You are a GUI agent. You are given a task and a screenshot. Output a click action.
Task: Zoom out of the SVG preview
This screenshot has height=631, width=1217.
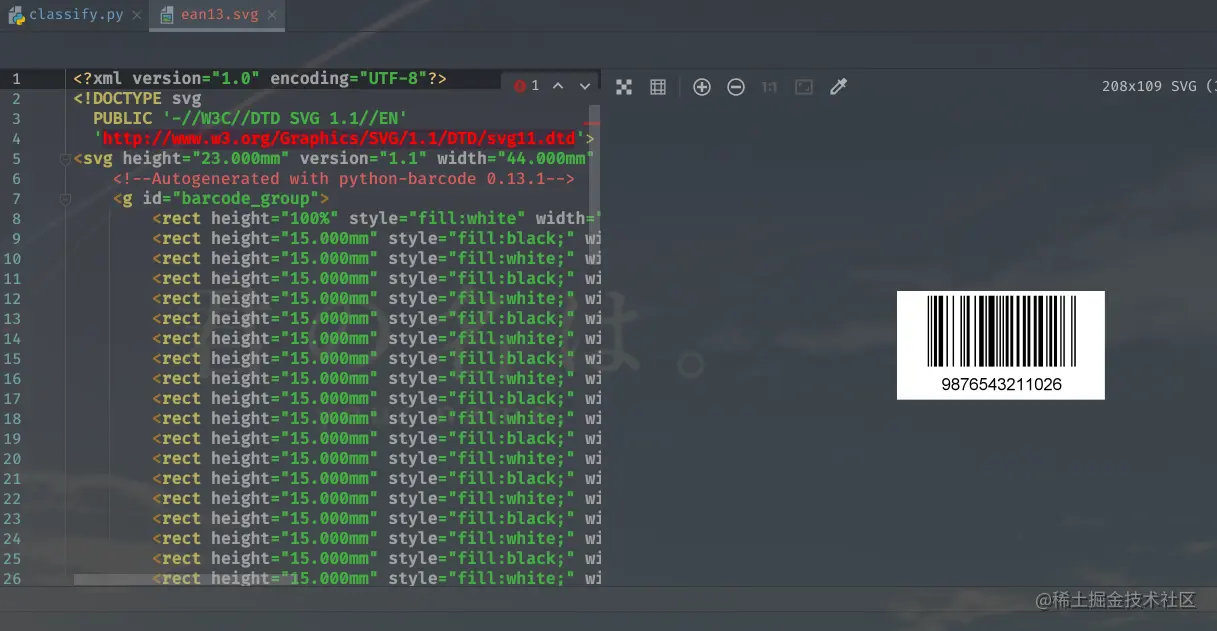736,87
